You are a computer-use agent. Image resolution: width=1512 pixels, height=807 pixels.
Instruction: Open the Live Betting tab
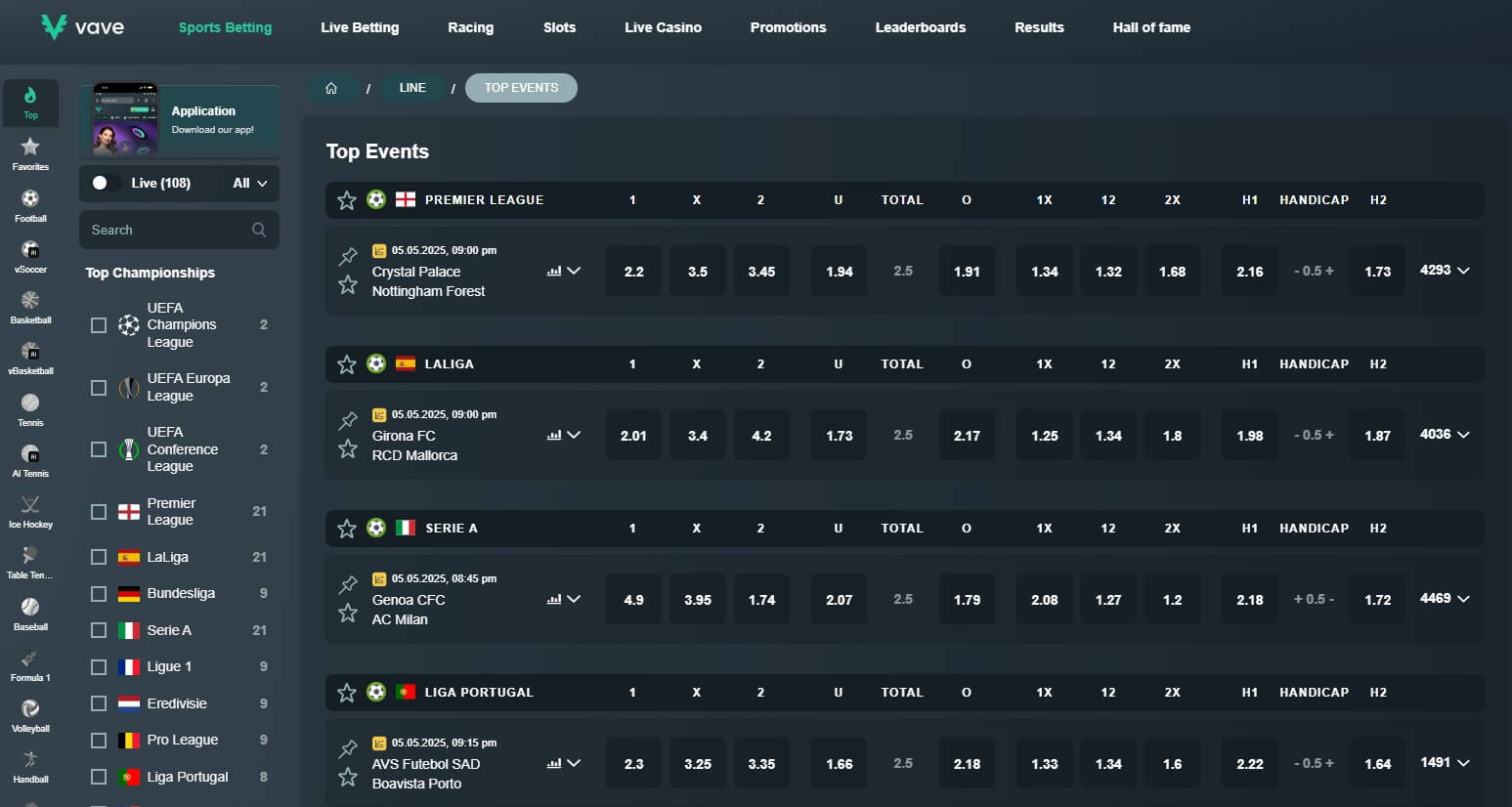coord(360,27)
